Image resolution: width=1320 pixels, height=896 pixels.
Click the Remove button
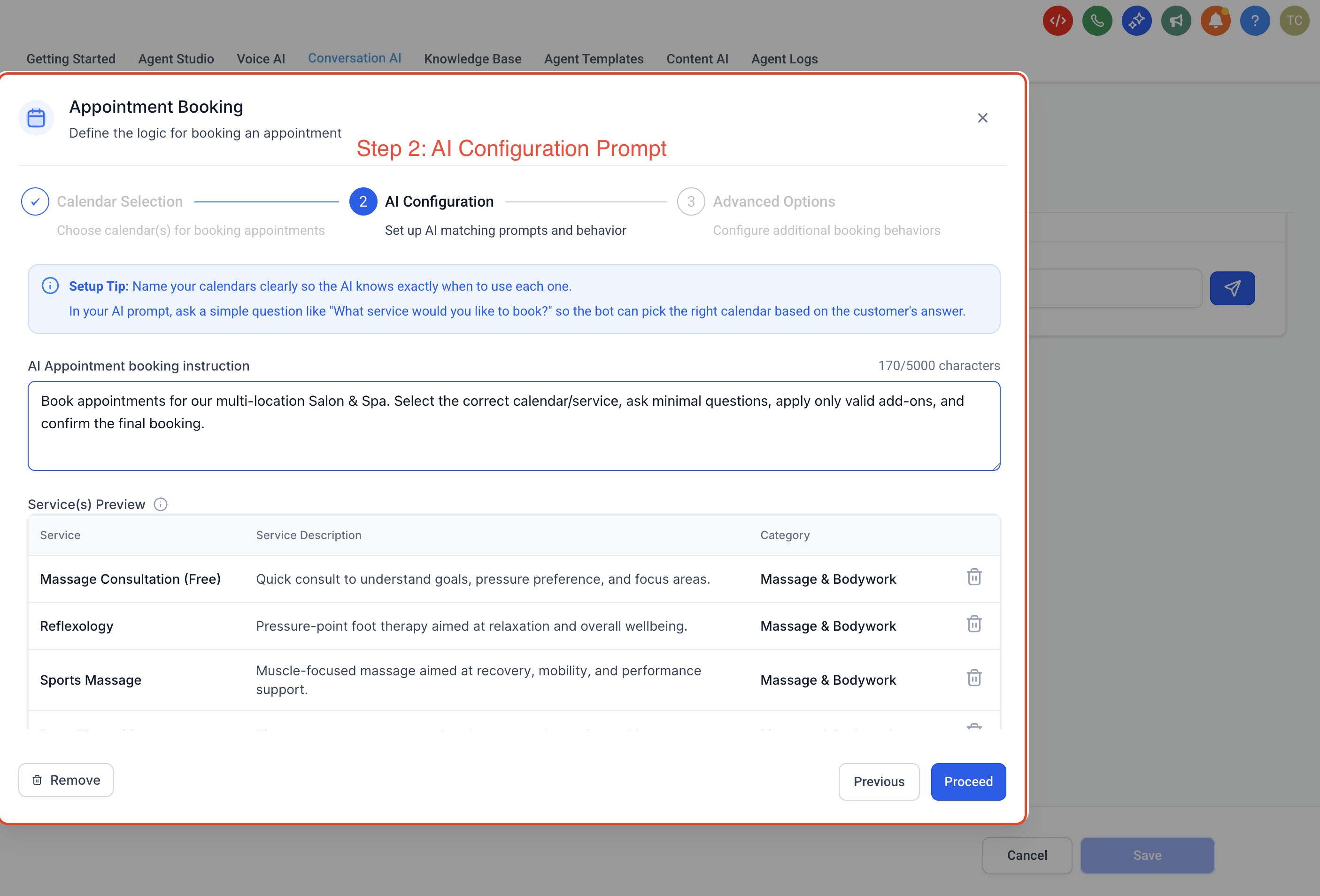click(66, 780)
